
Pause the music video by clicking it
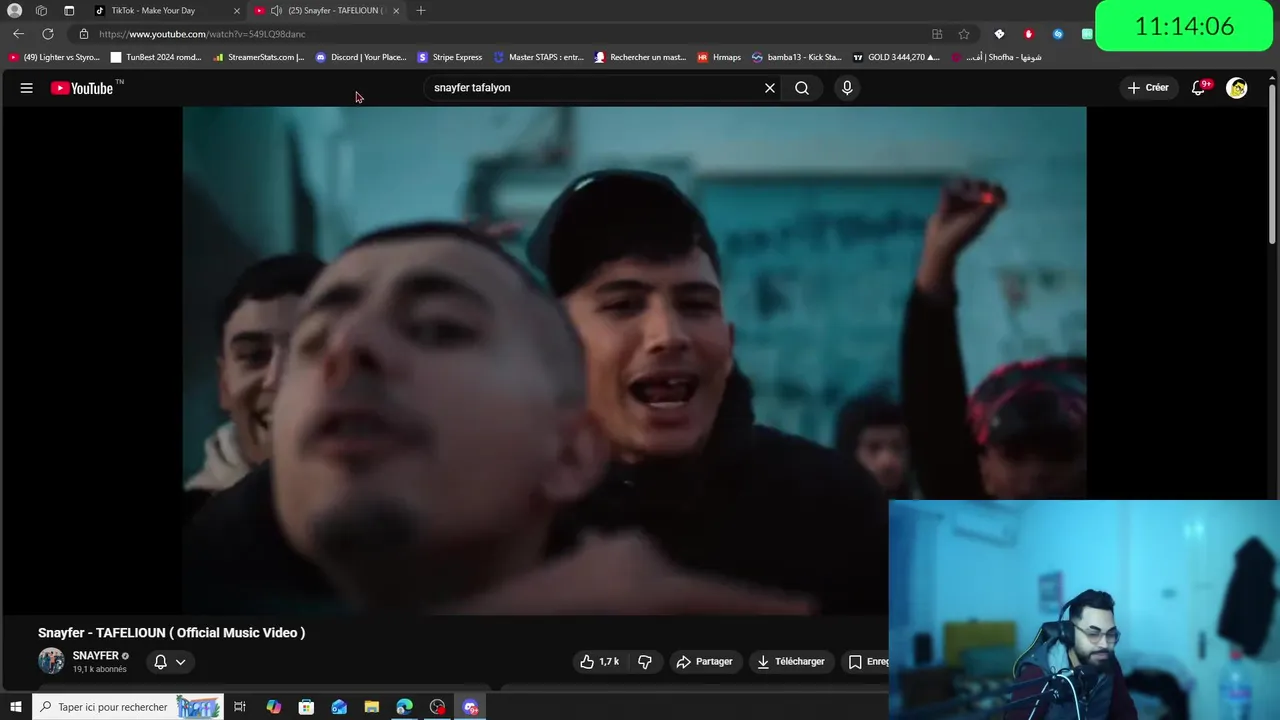(x=634, y=360)
